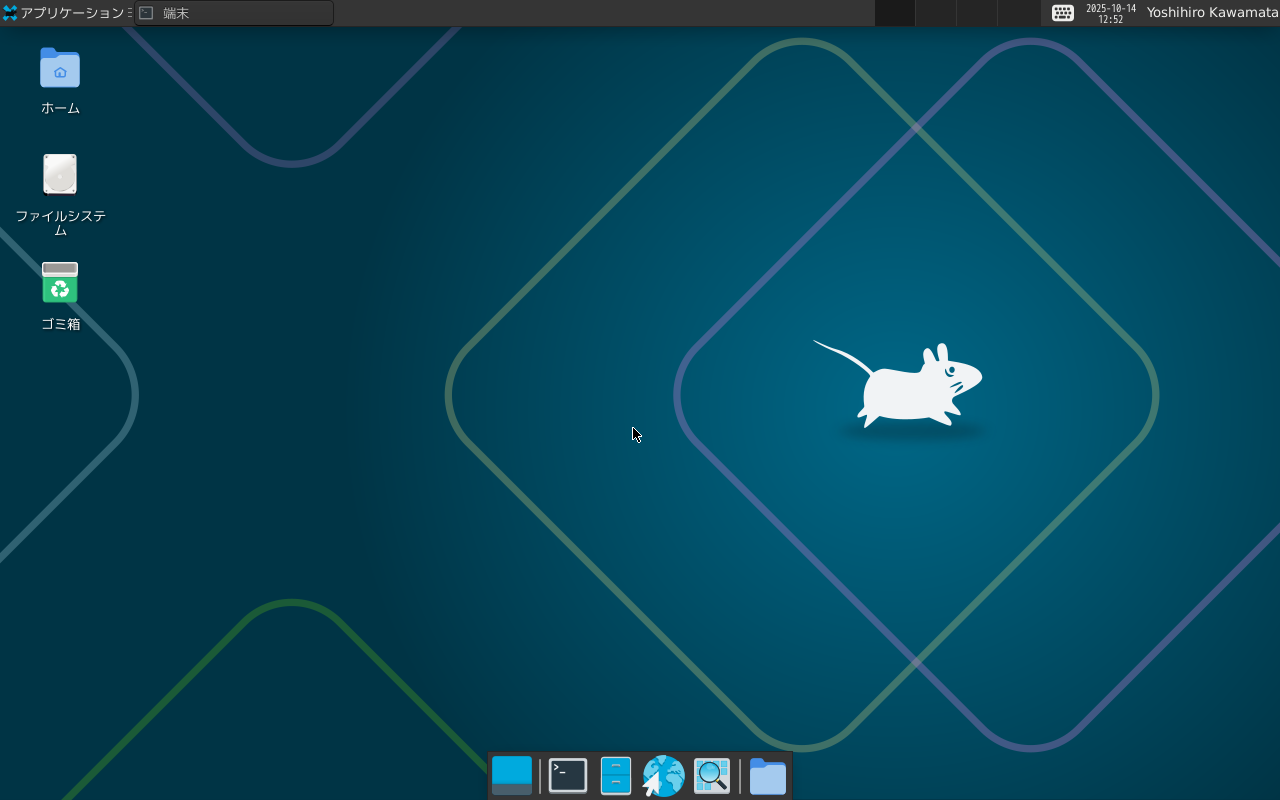Open a terminal from the dock
The image size is (1280, 800).
coord(567,775)
